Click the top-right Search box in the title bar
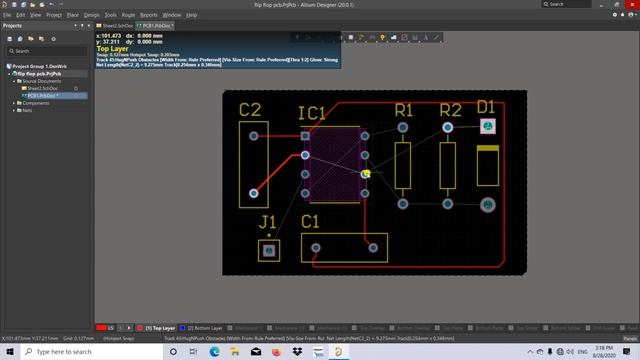The width and height of the screenshot is (640, 360). pos(566,4)
